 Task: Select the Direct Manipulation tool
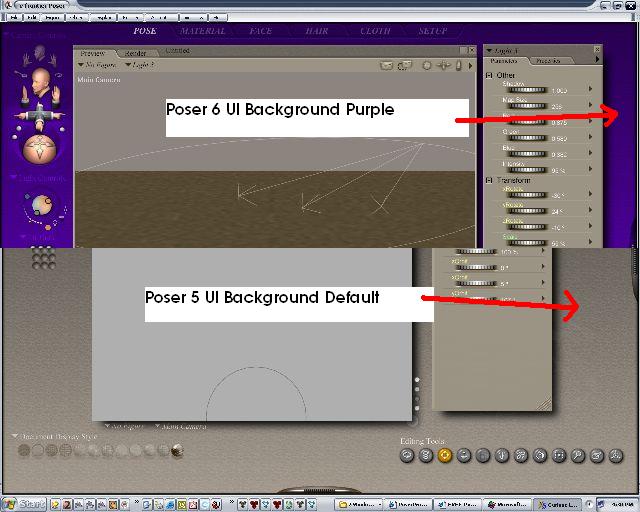616,455
